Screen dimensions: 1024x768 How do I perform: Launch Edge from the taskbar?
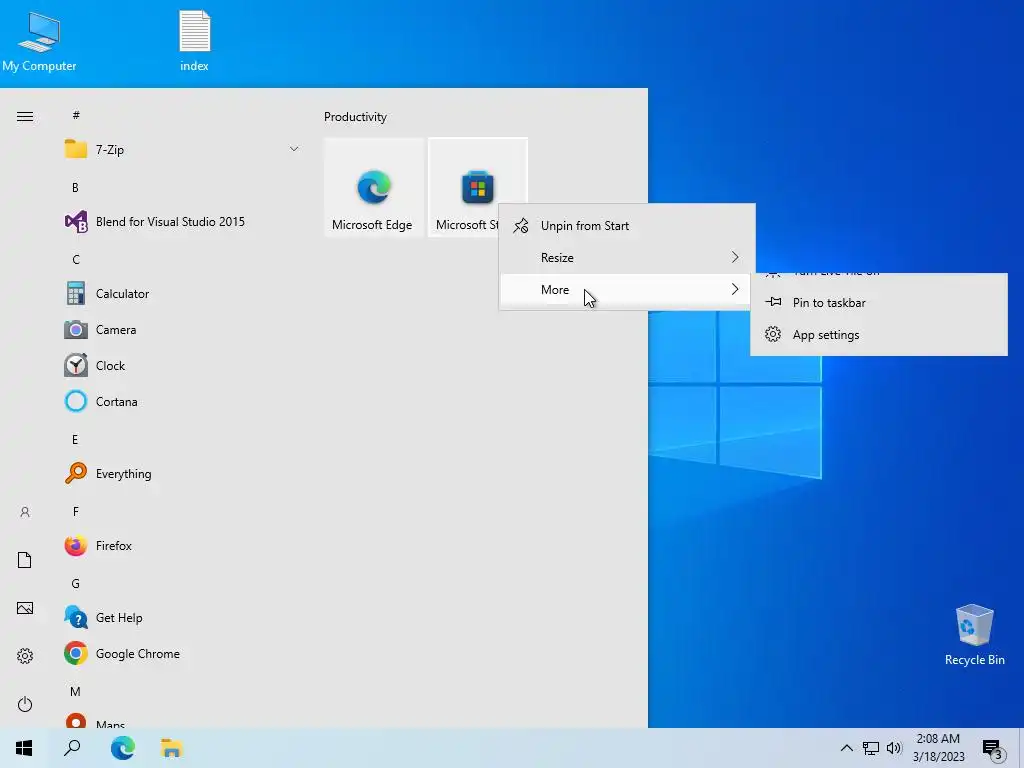pyautogui.click(x=123, y=748)
